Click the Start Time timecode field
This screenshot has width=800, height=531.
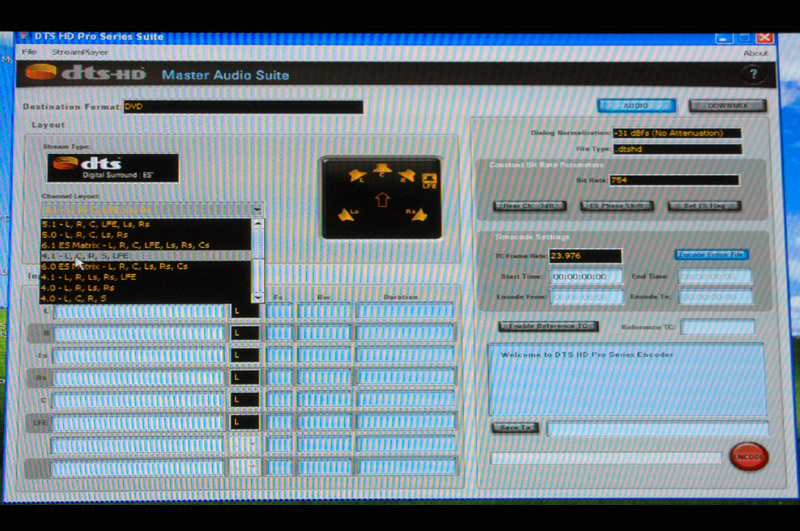point(586,277)
